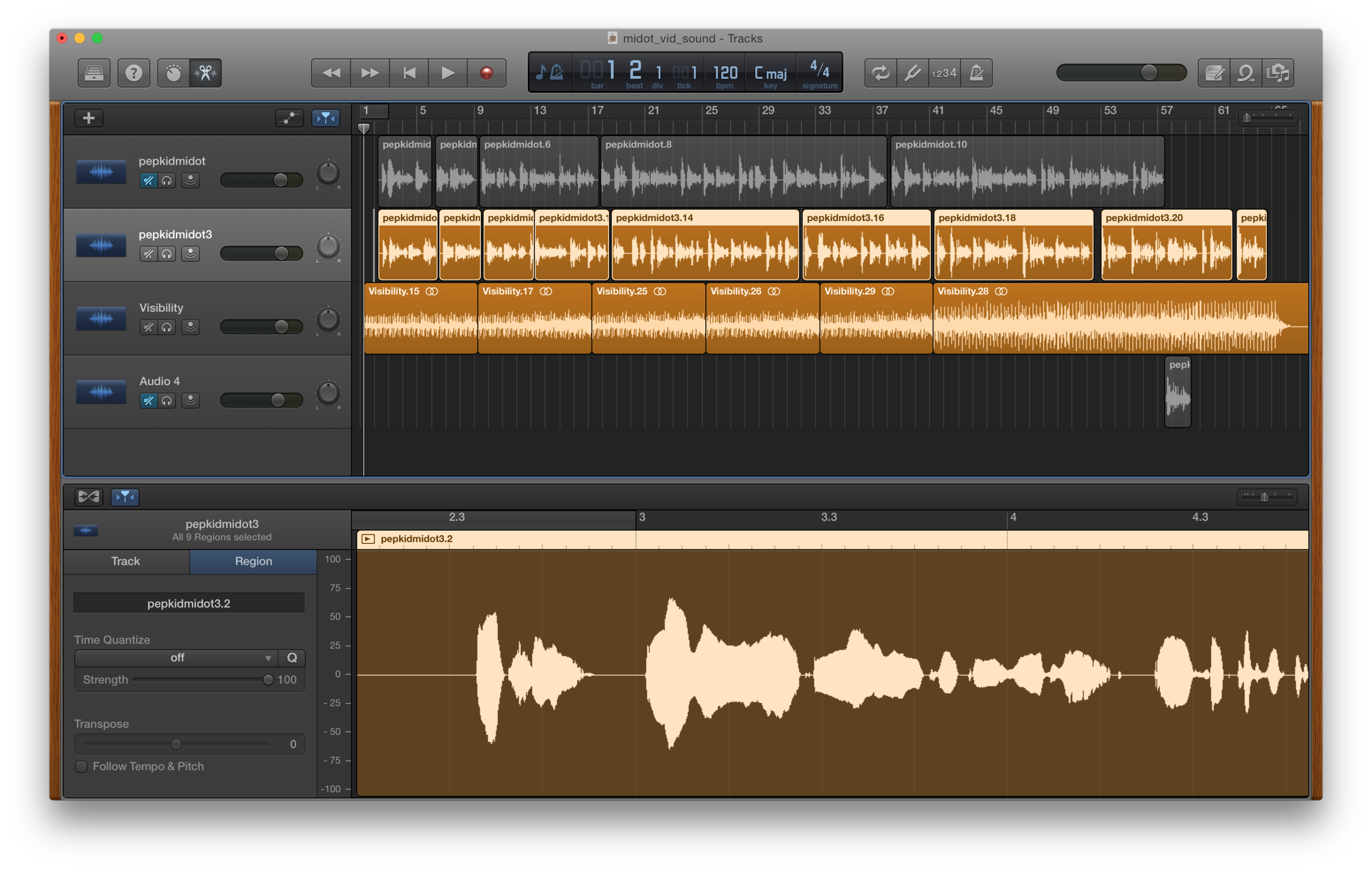The width and height of the screenshot is (1372, 871).
Task: Click the Visibility track pan knob
Action: coord(328,320)
